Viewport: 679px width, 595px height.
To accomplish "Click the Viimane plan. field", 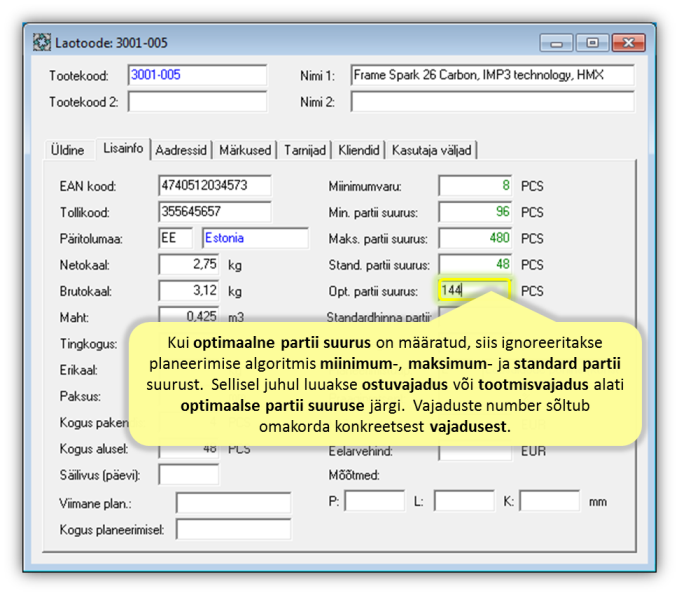I will (x=233, y=503).
